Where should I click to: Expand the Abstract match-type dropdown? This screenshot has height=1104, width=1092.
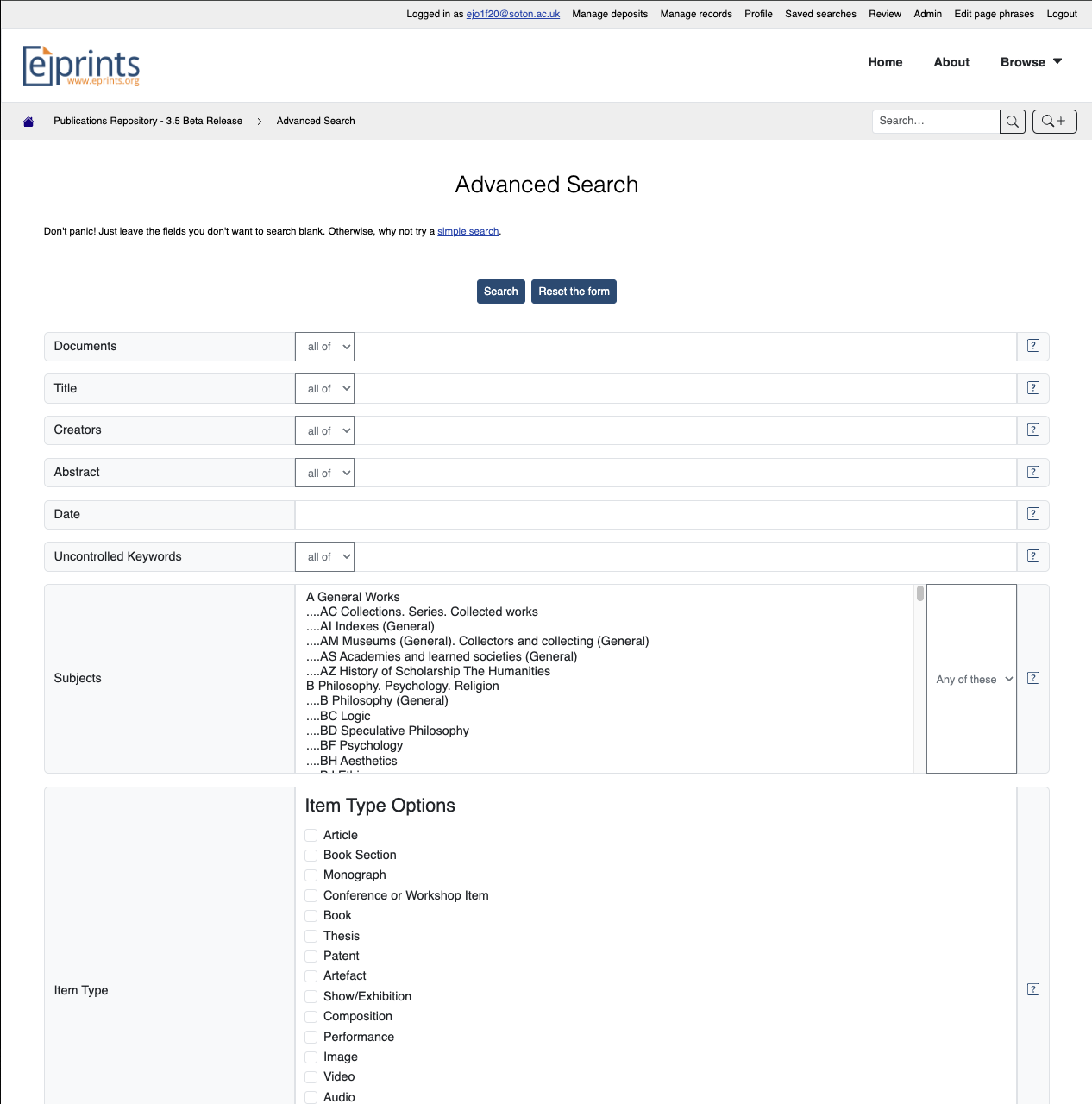click(x=325, y=474)
